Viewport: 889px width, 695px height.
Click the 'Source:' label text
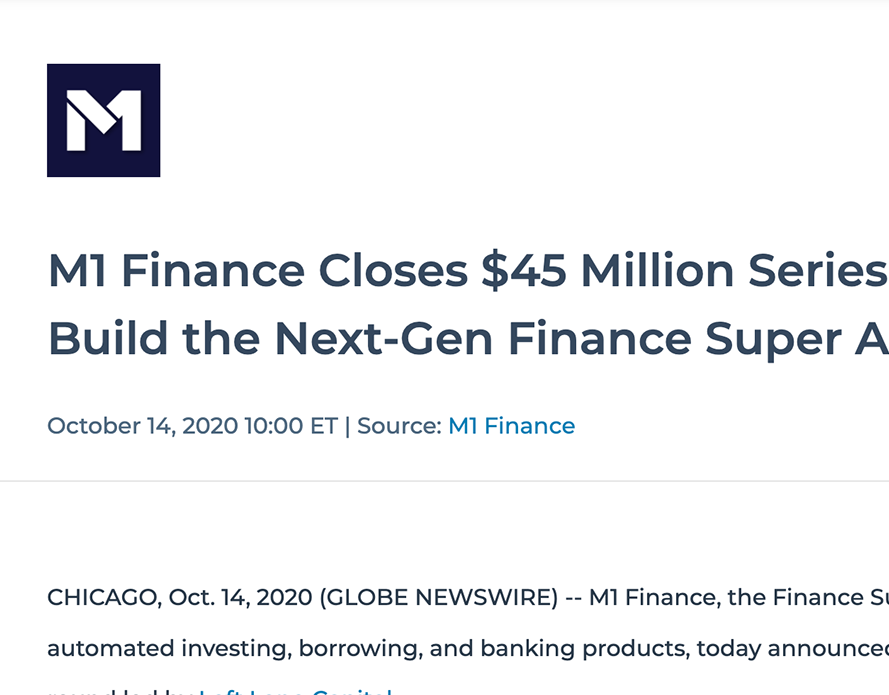(399, 426)
